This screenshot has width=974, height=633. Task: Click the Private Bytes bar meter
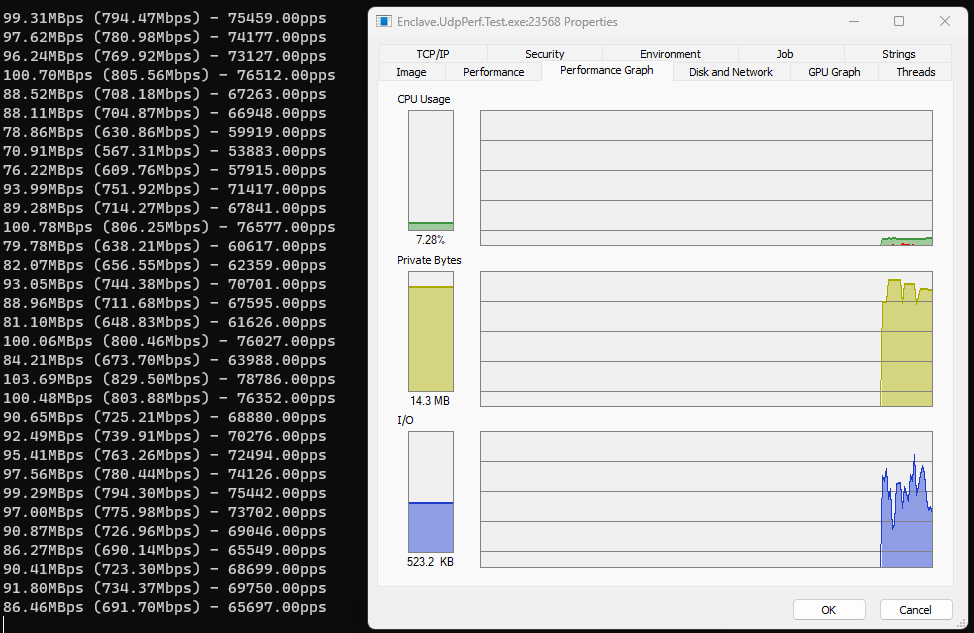pyautogui.click(x=430, y=332)
